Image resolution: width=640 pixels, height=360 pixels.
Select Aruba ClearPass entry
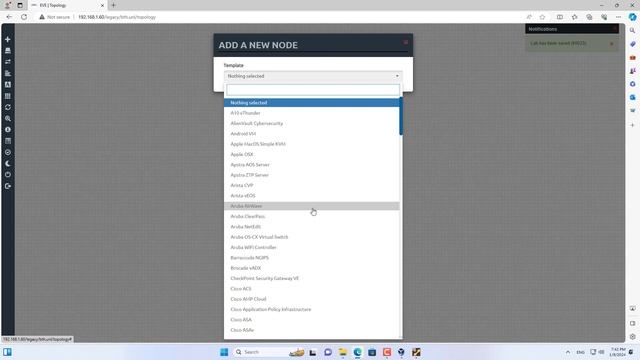pyautogui.click(x=311, y=216)
